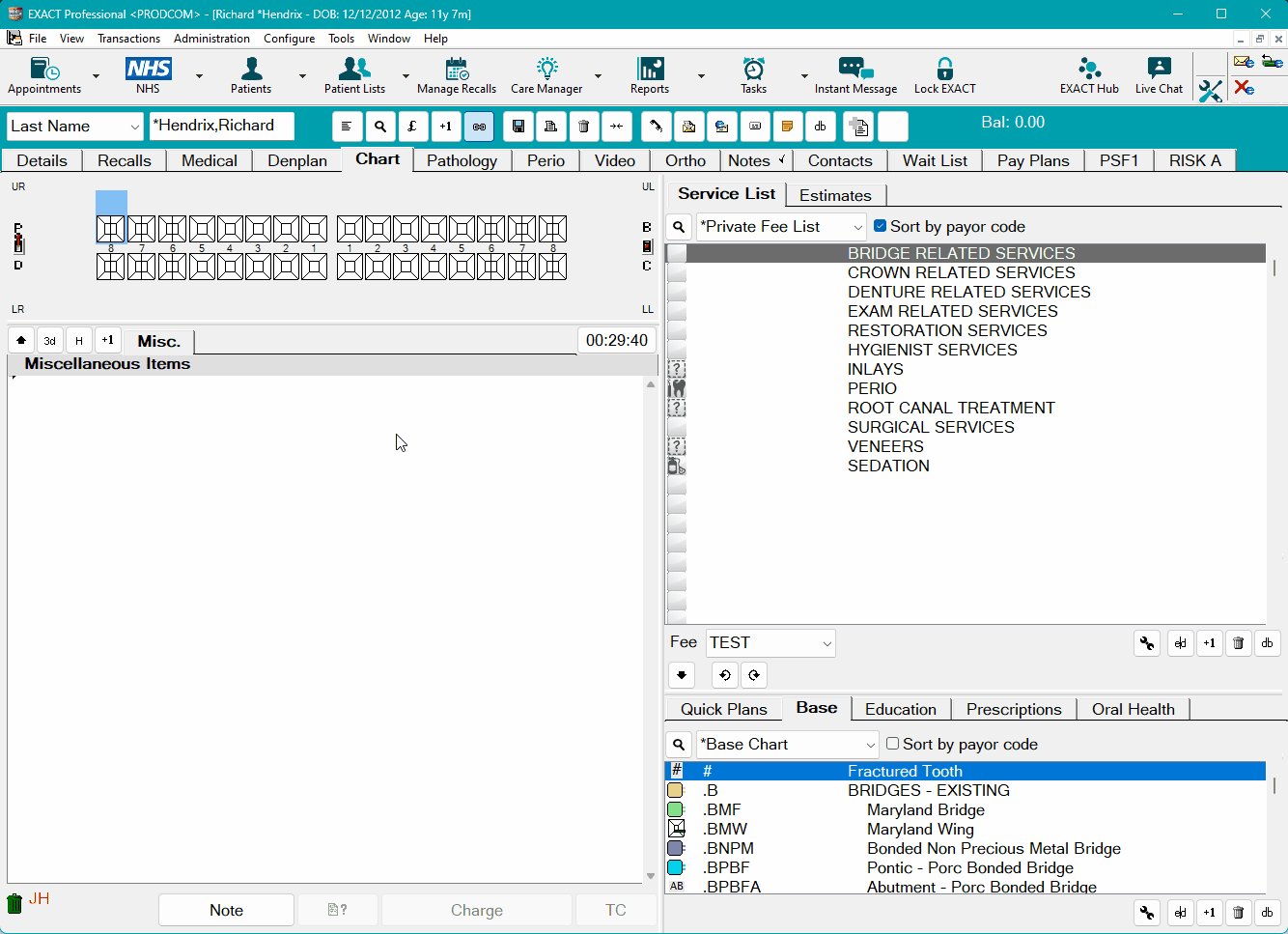Click the yellow sticky note icon
This screenshot has height=934, width=1288.
[x=788, y=127]
